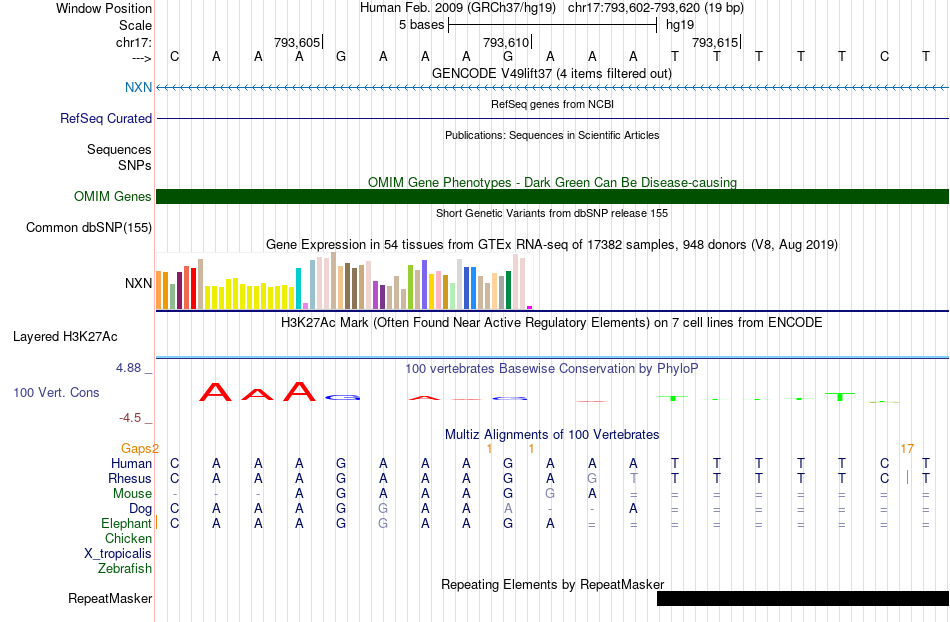Image resolution: width=950 pixels, height=622 pixels.
Task: Click the Elephant alignment row label
Action: [126, 523]
